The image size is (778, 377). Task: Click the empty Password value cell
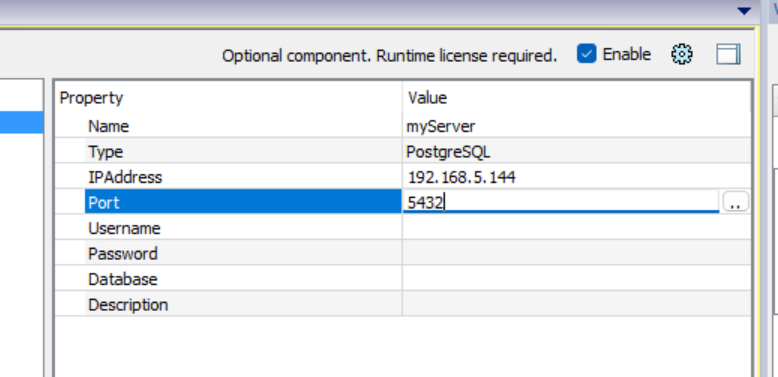(x=577, y=253)
